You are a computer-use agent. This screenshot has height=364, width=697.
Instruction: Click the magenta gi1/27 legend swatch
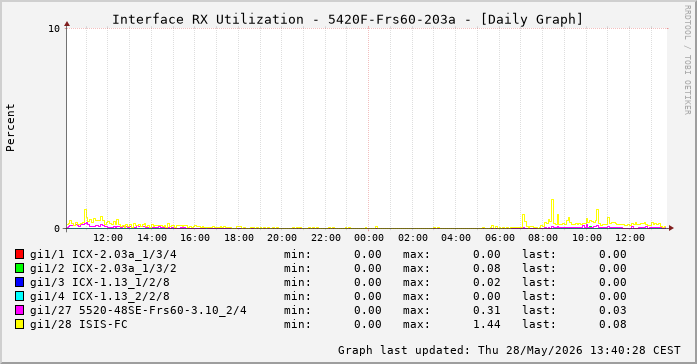pos(19,310)
